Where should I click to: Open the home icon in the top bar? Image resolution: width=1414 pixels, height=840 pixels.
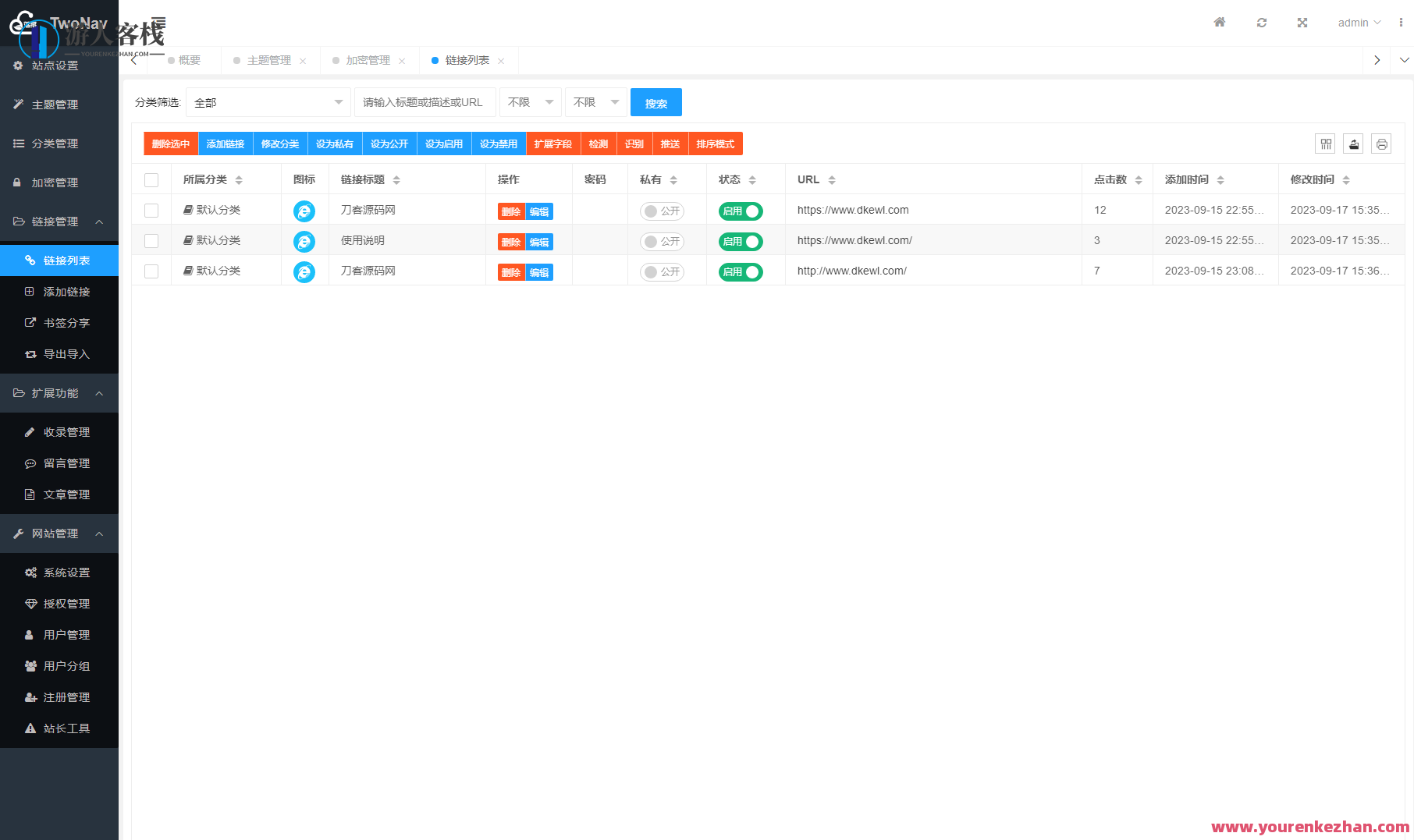click(1220, 23)
